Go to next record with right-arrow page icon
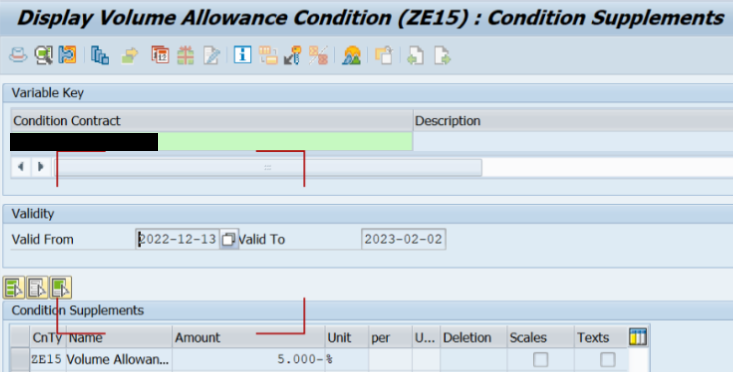Screen dimensions: 733x372 click(442, 55)
